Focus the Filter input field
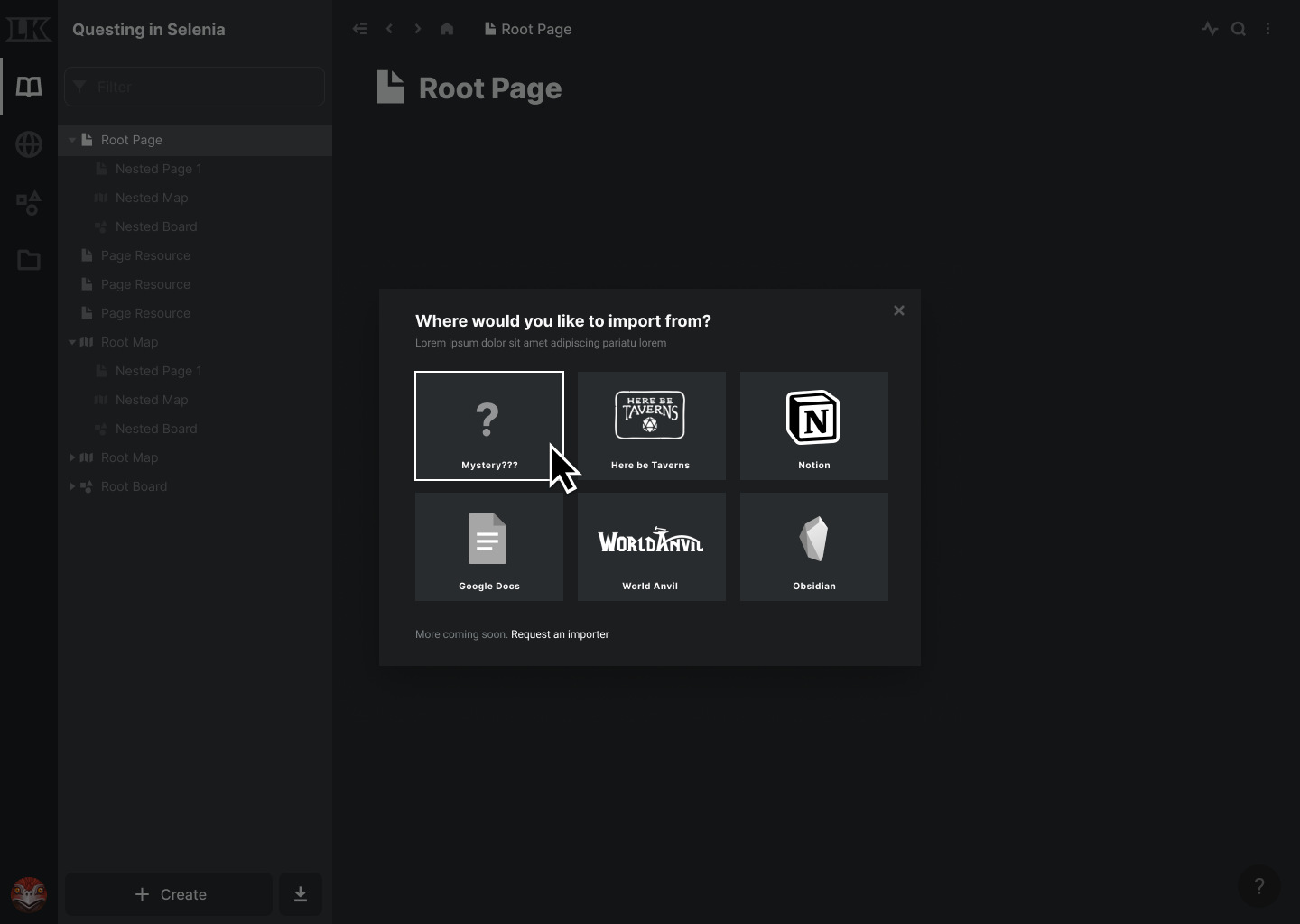 tap(194, 87)
